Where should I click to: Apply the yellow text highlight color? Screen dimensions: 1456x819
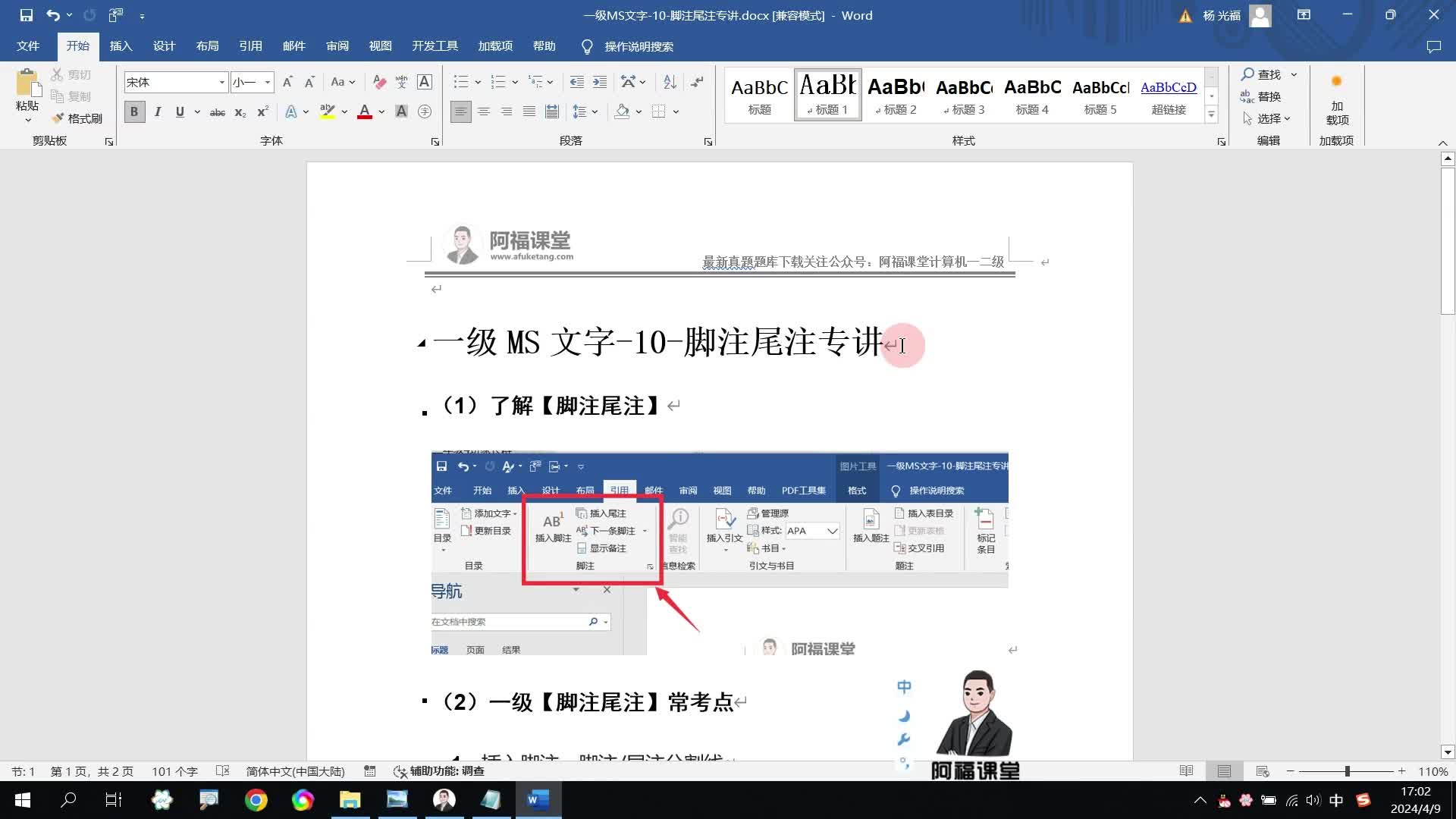pyautogui.click(x=327, y=111)
